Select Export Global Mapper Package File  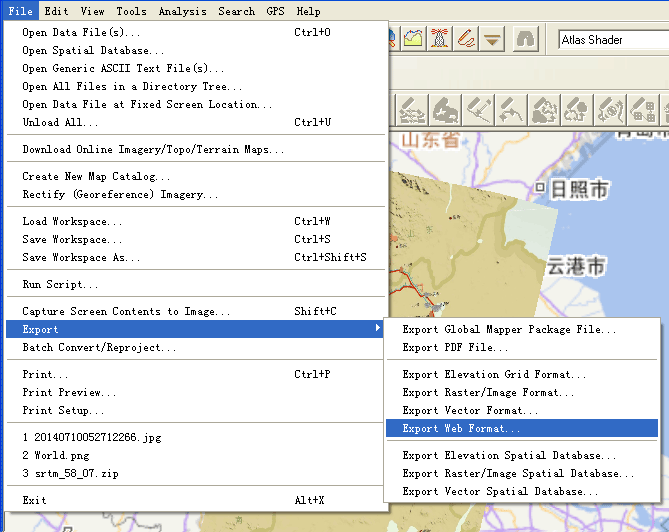522,329
